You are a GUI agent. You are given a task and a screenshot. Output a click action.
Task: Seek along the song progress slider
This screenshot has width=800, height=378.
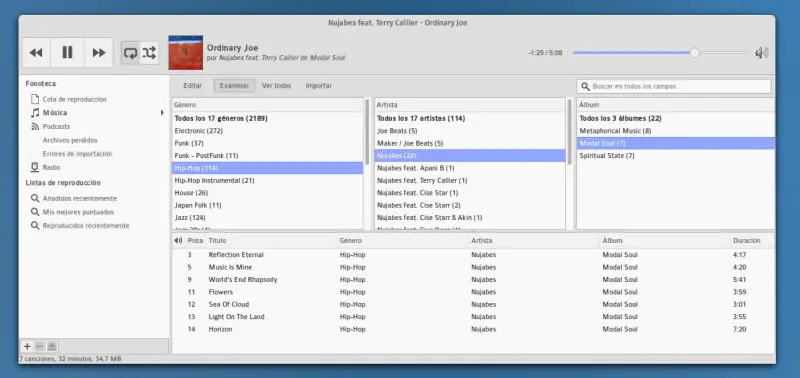pos(660,53)
